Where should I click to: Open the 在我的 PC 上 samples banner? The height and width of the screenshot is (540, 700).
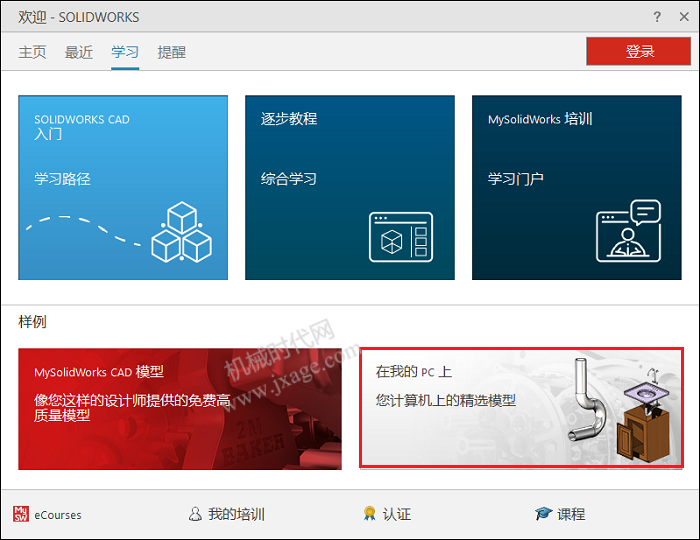(521, 408)
